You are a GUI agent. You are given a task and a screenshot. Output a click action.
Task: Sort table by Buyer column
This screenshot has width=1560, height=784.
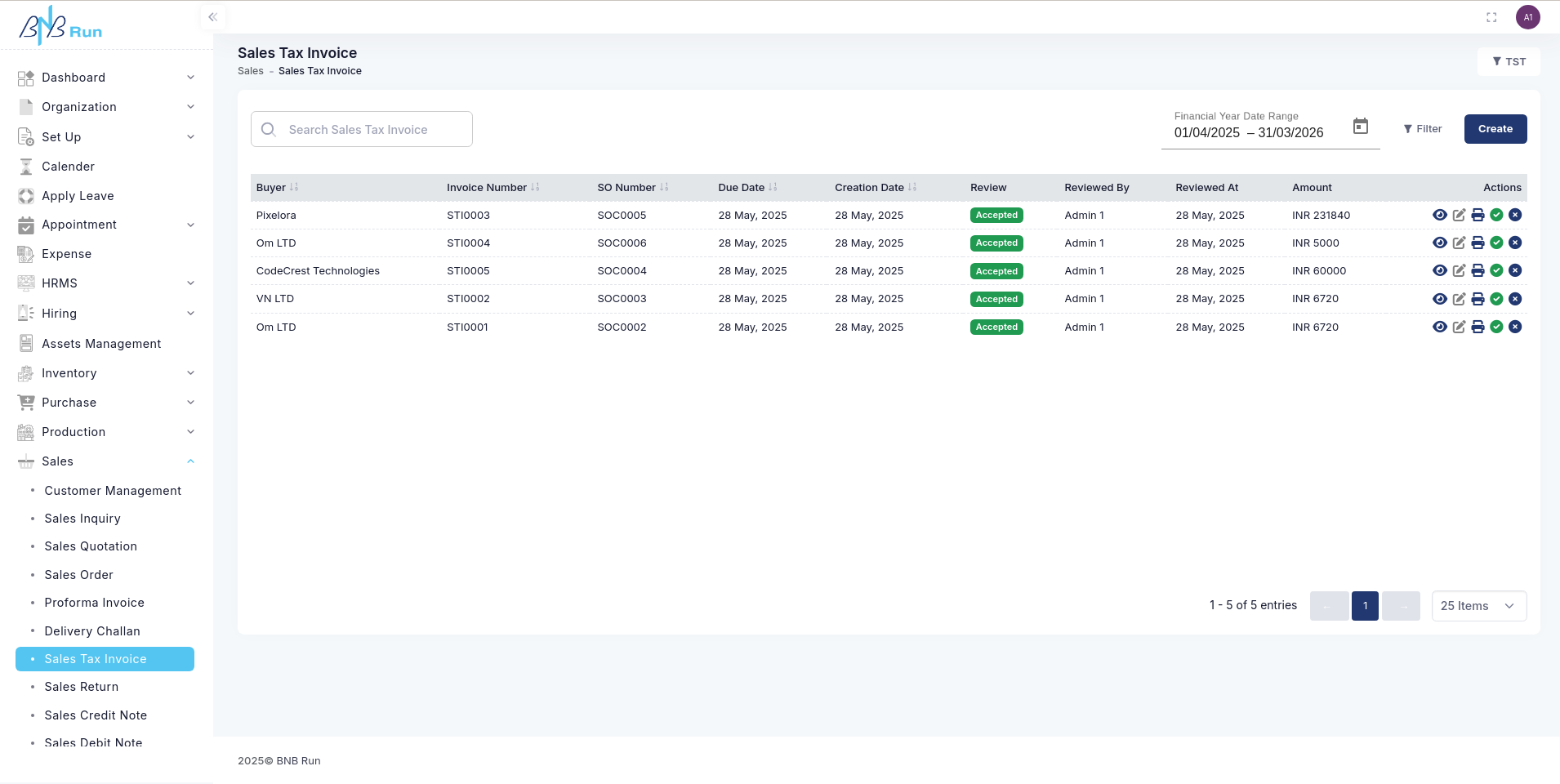(x=294, y=187)
